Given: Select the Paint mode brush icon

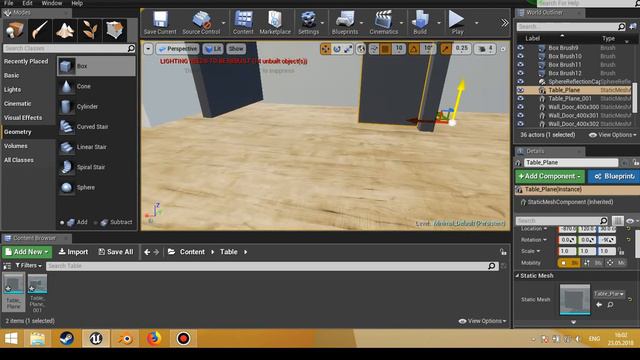Looking at the screenshot, I should click(40, 30).
